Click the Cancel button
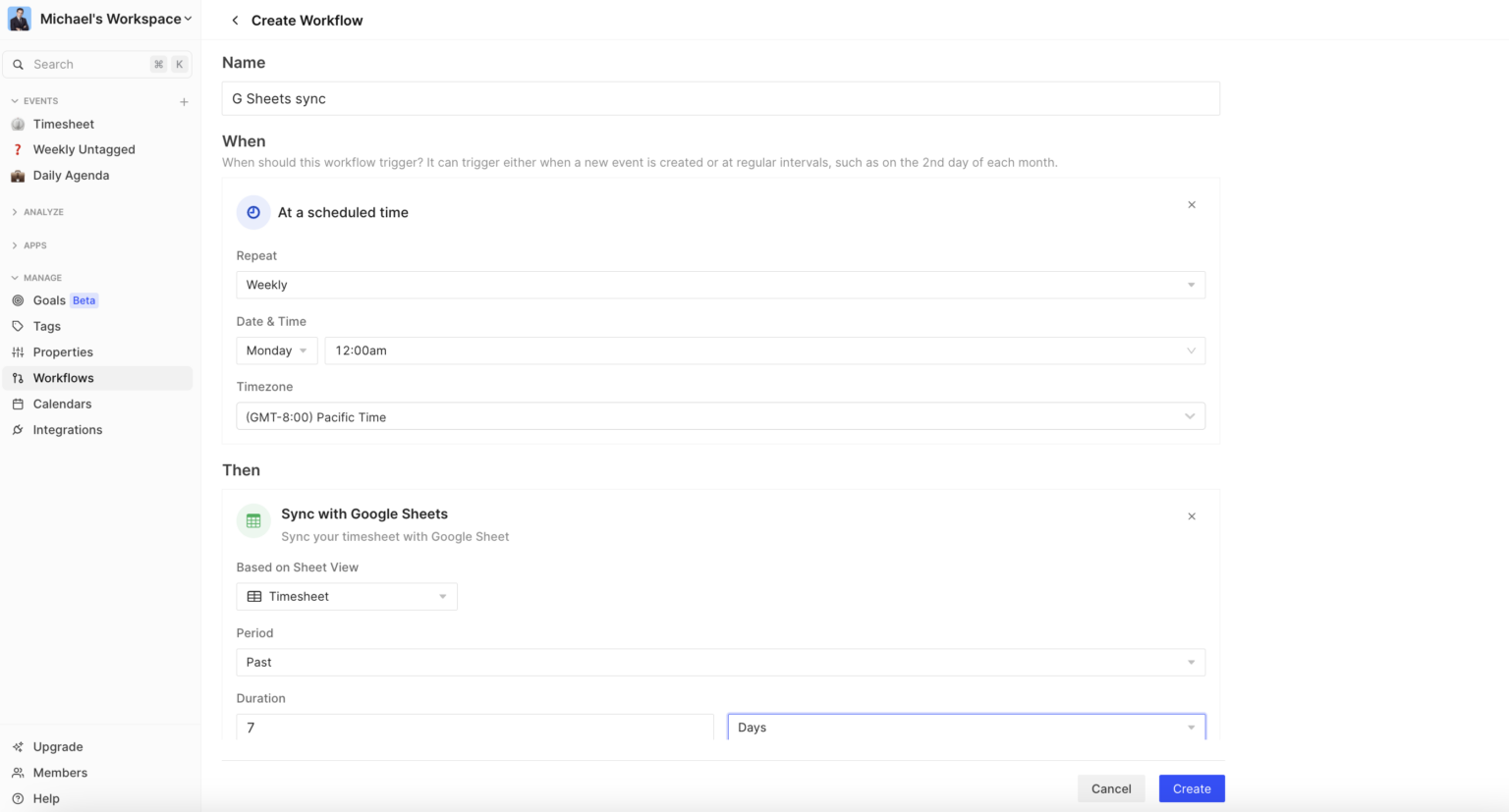 pos(1110,788)
